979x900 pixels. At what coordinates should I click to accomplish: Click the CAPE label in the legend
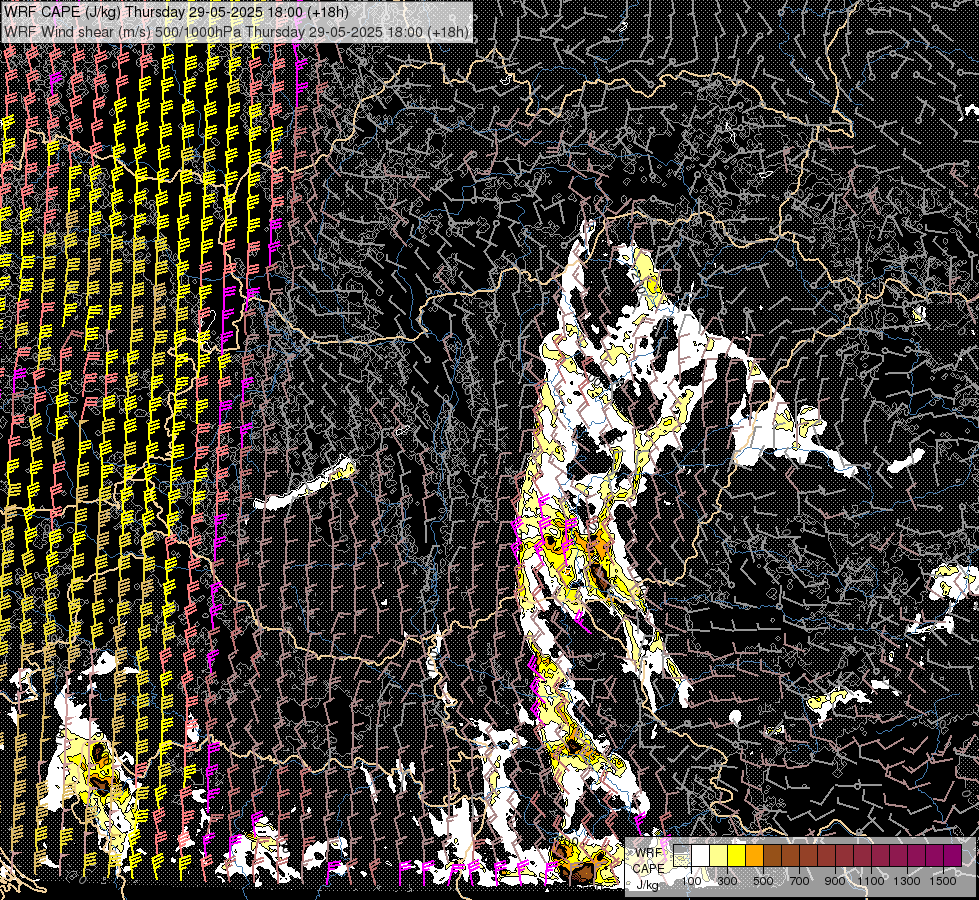pyautogui.click(x=648, y=869)
